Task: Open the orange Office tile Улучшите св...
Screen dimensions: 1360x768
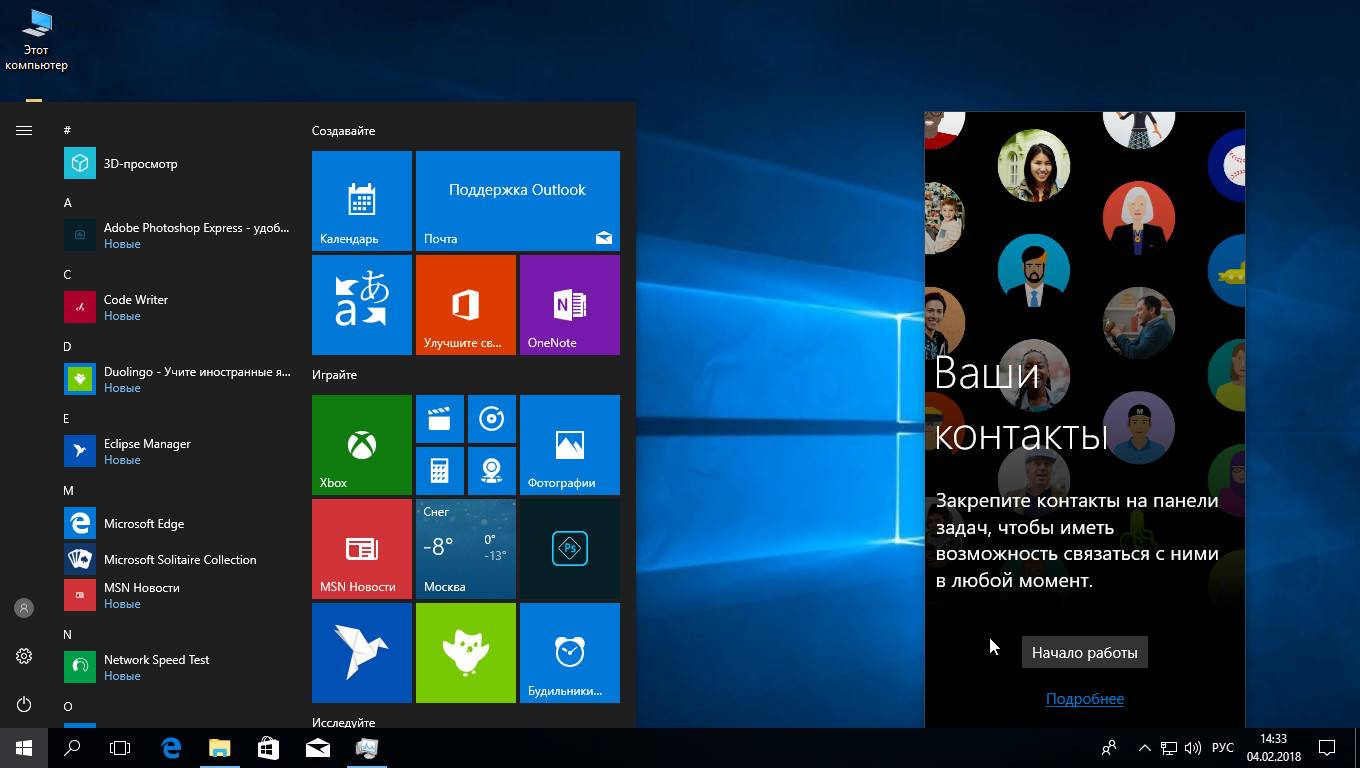Action: (466, 305)
